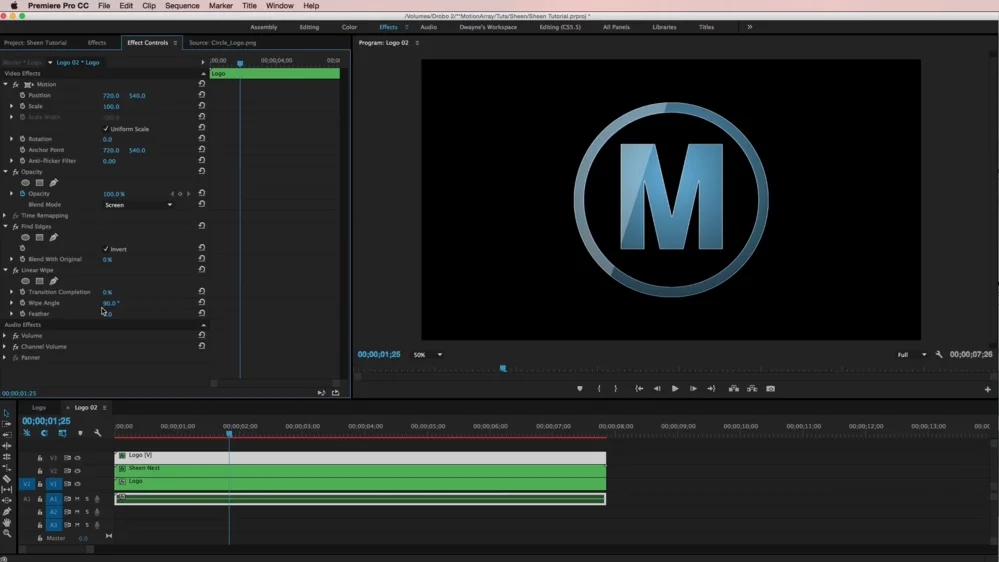Image resolution: width=999 pixels, height=562 pixels.
Task: Toggle V3 track output eye
Action: (x=77, y=458)
